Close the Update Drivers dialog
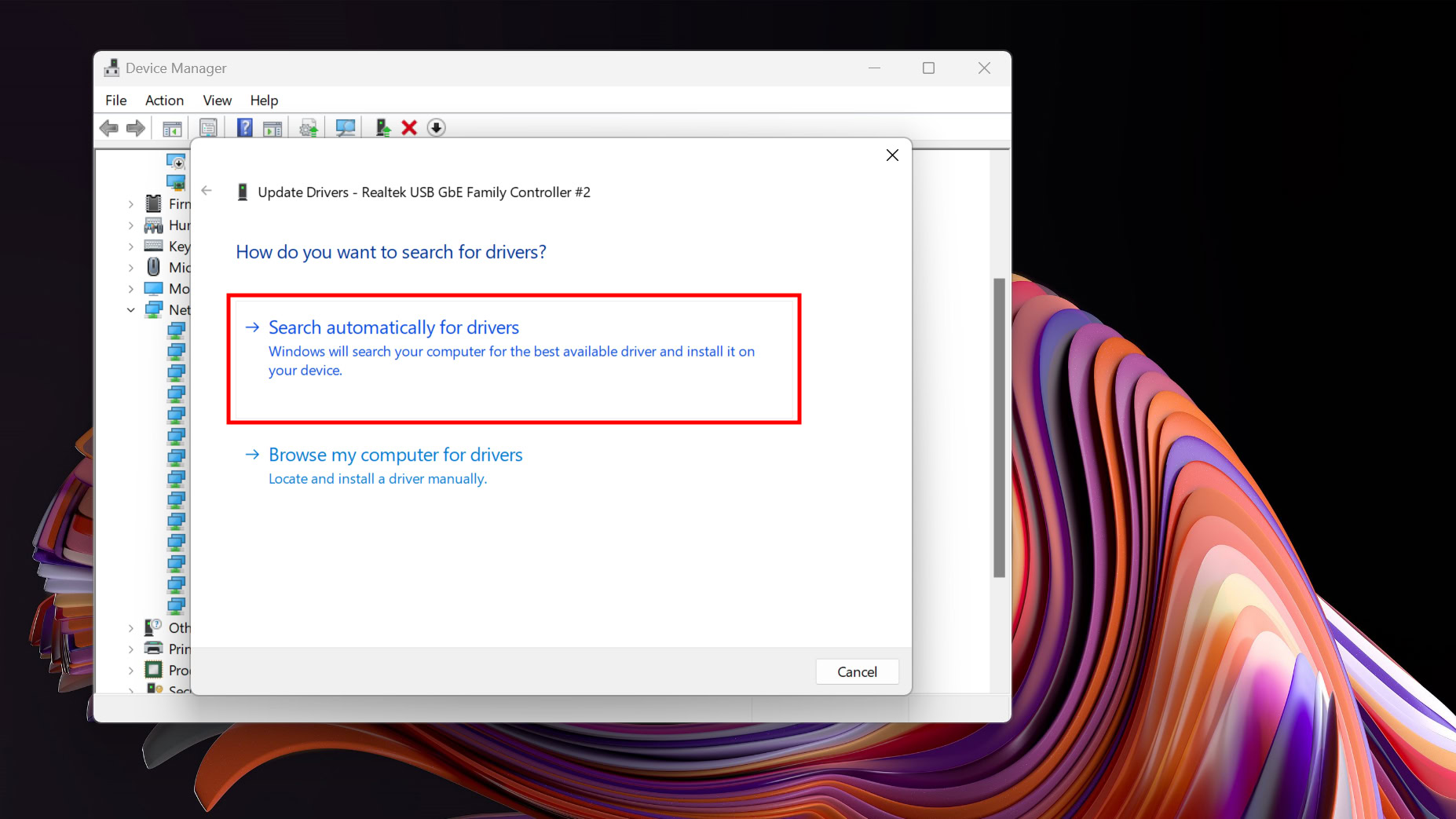 (x=892, y=155)
